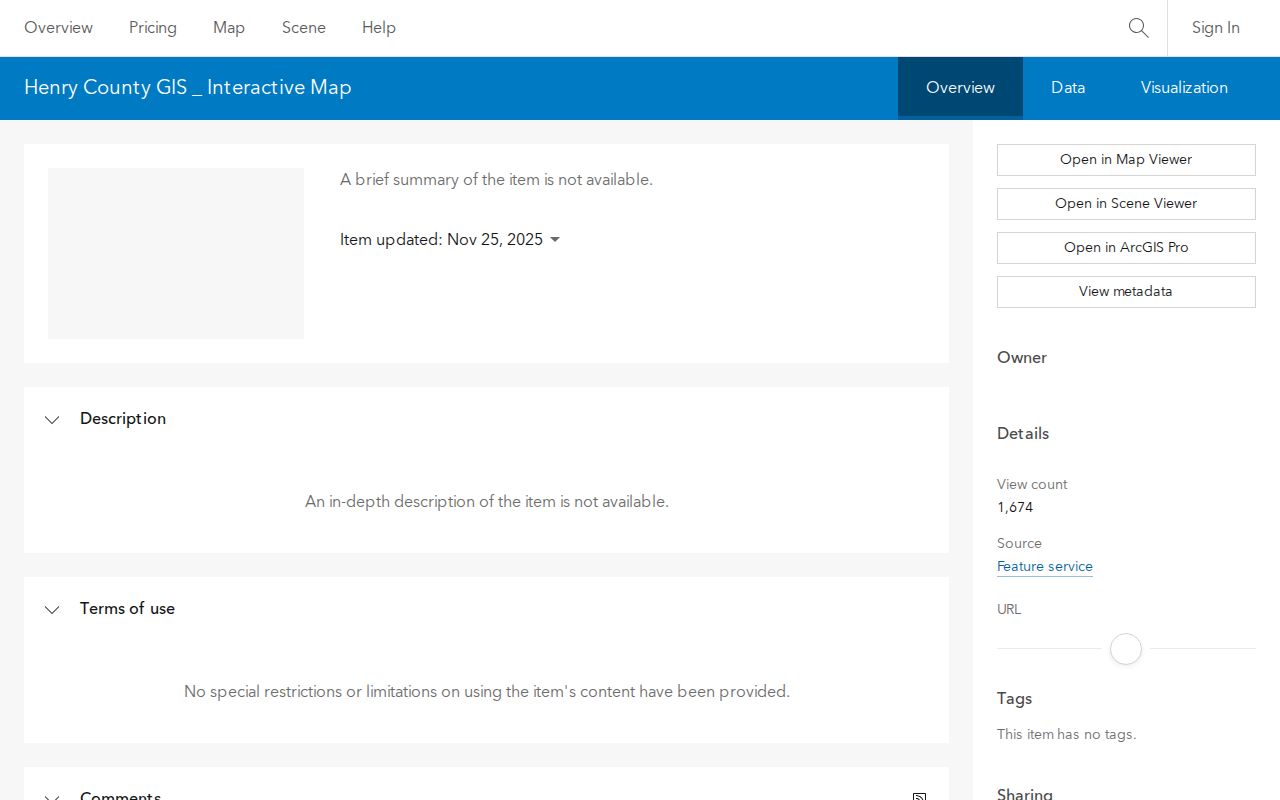
Task: Click the URL label
Action: pyautogui.click(x=1009, y=609)
